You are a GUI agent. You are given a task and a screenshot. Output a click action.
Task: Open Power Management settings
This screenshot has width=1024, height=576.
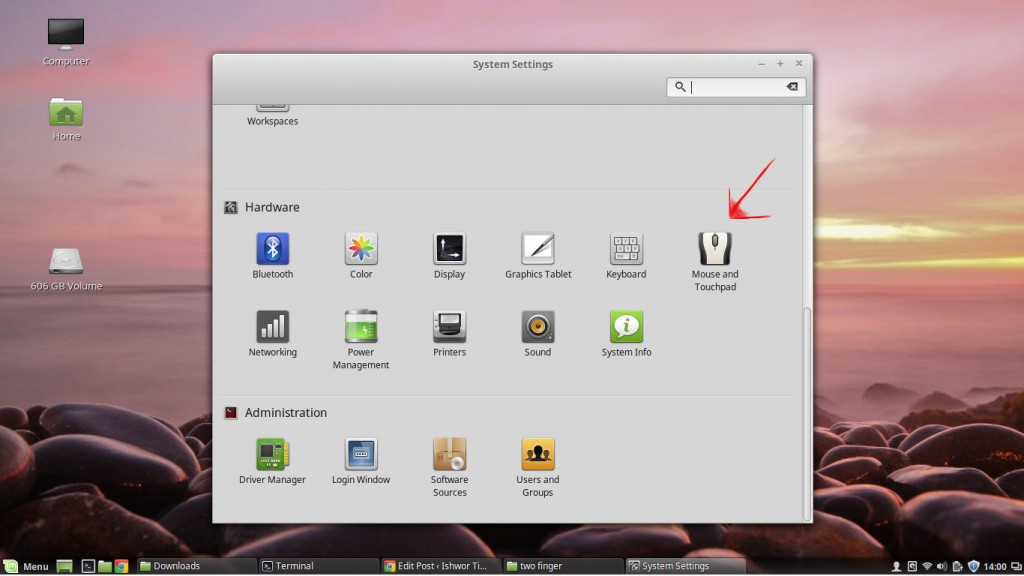(x=360, y=340)
